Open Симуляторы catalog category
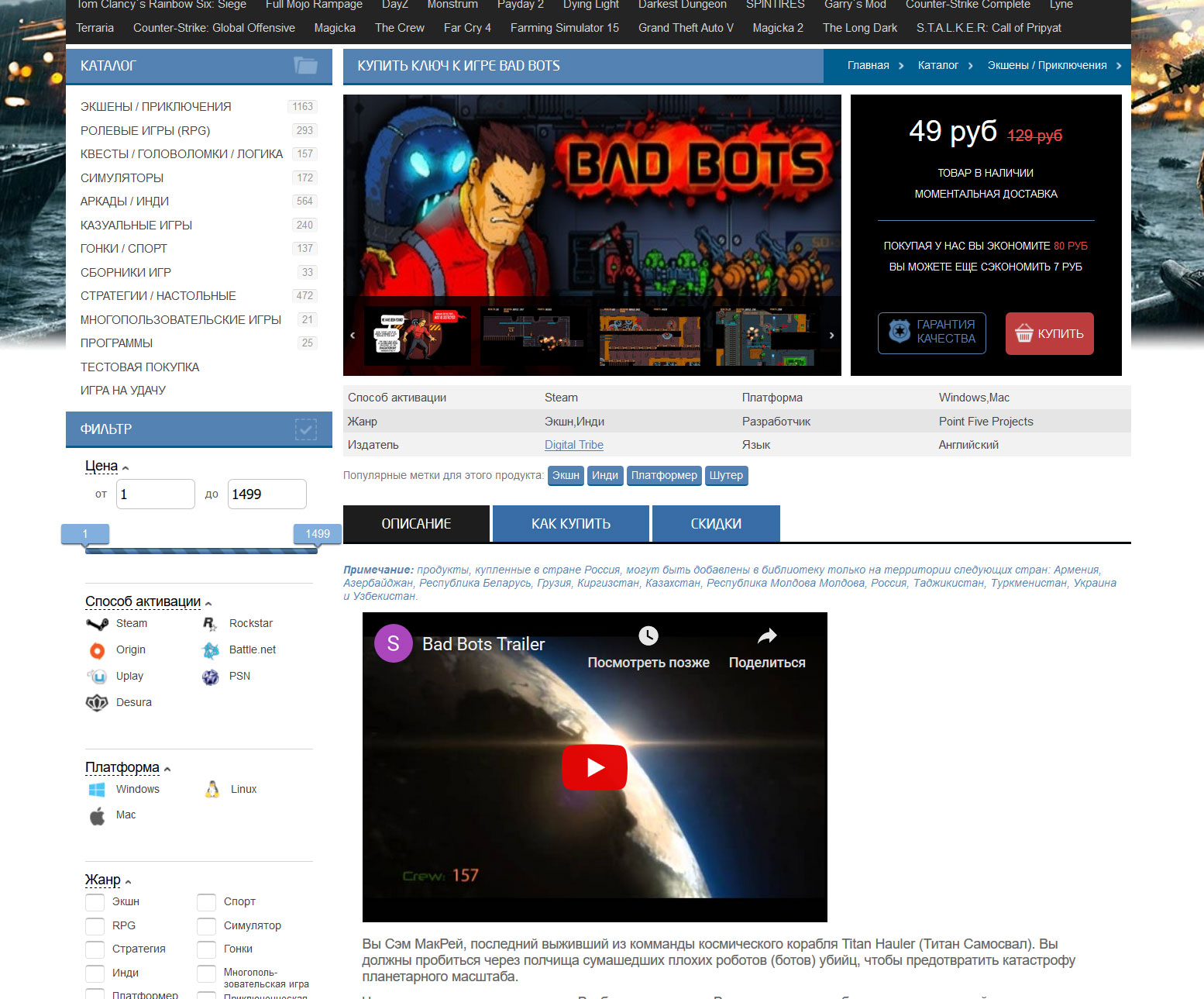The image size is (1204, 999). pos(122,178)
